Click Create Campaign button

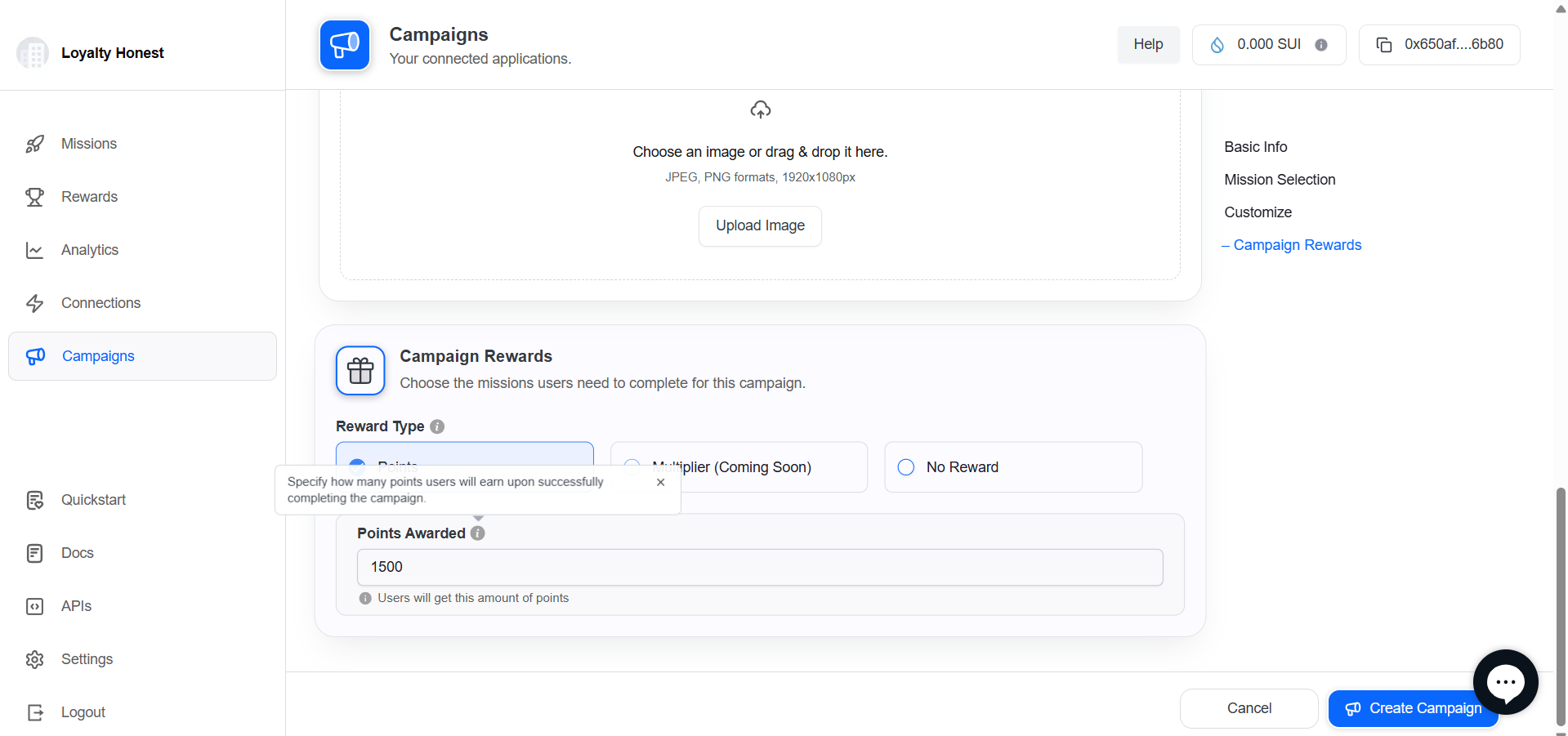(1412, 708)
